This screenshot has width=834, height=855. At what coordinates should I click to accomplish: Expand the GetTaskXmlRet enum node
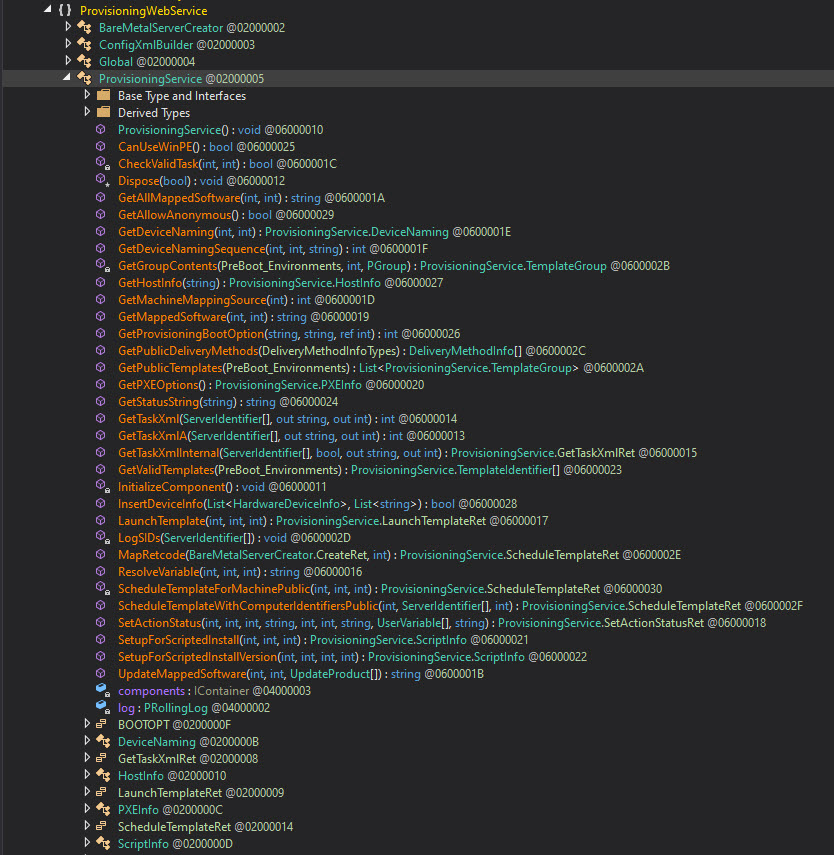[87, 757]
